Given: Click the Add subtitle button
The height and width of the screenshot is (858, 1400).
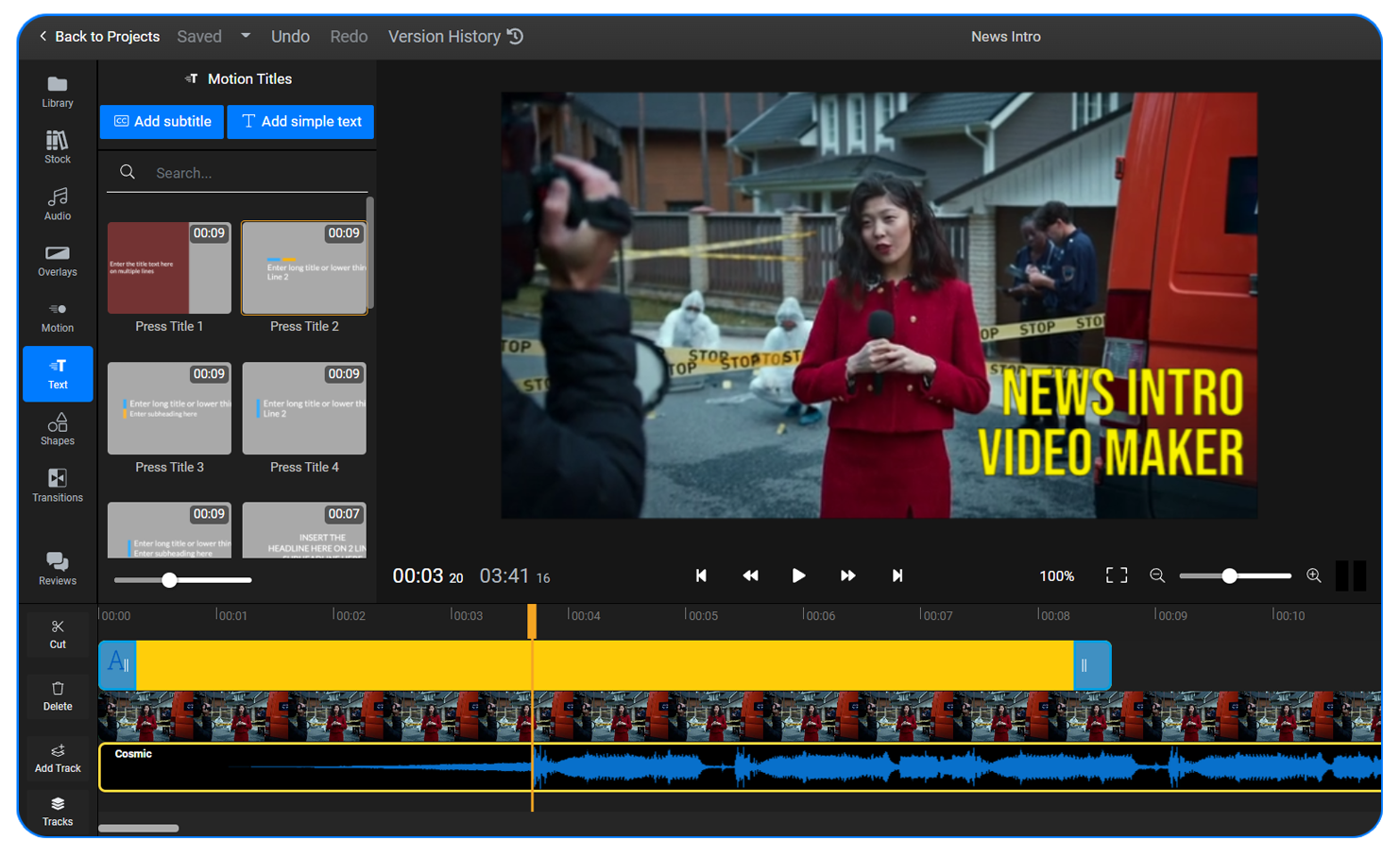Looking at the screenshot, I should [x=161, y=121].
